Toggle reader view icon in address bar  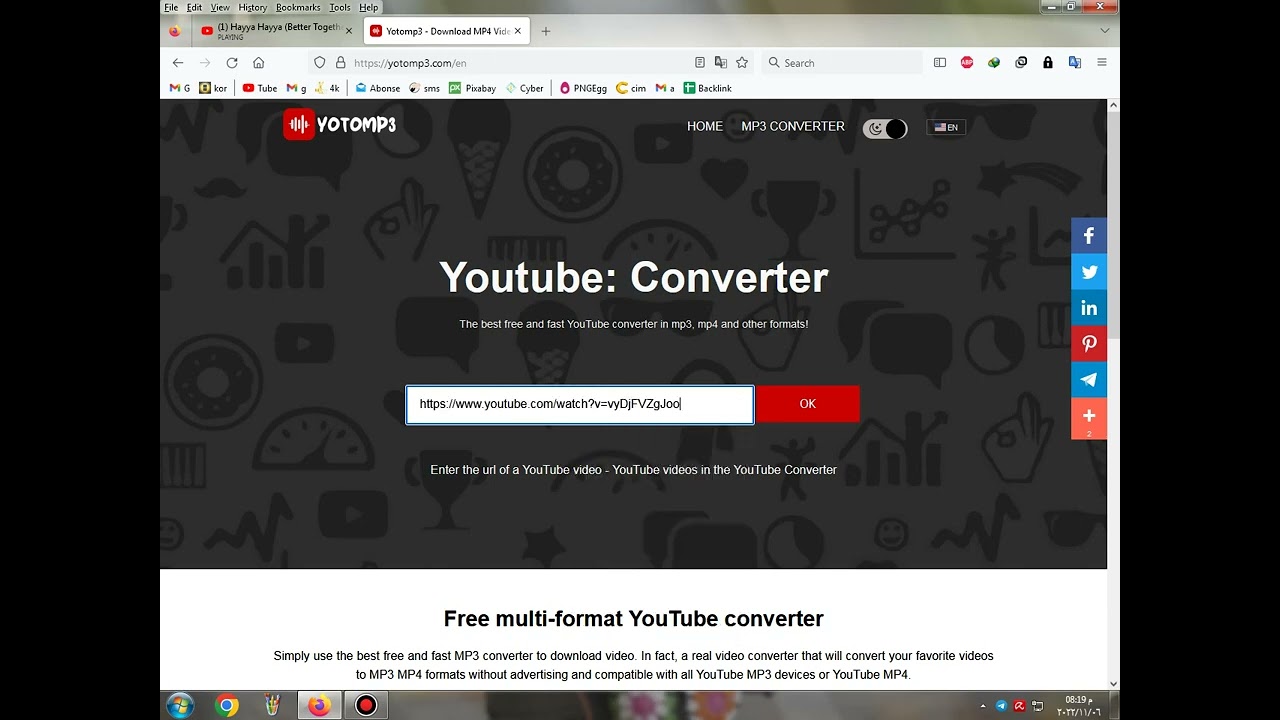(x=700, y=62)
